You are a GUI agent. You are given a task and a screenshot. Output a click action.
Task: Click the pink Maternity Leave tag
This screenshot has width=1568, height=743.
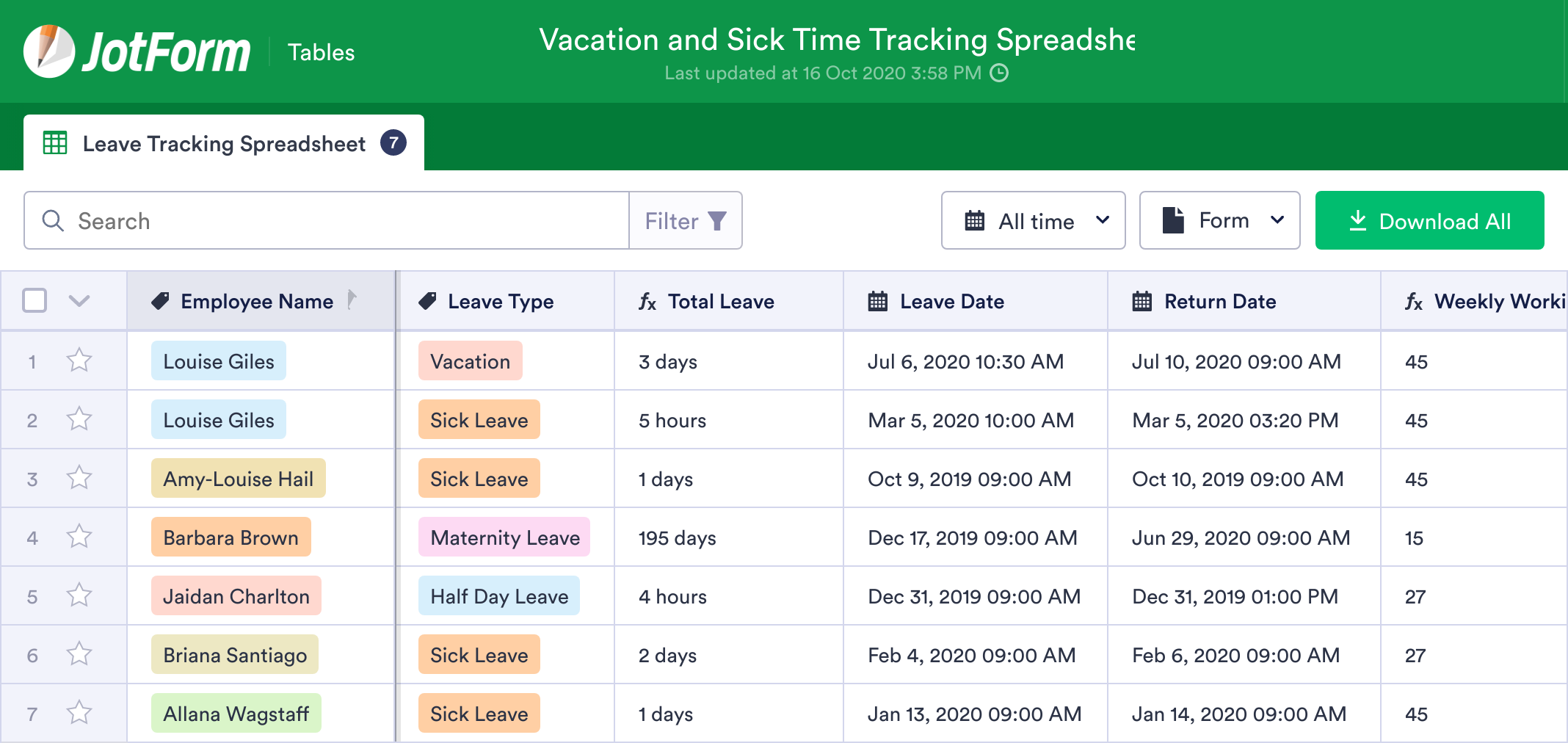pos(504,537)
